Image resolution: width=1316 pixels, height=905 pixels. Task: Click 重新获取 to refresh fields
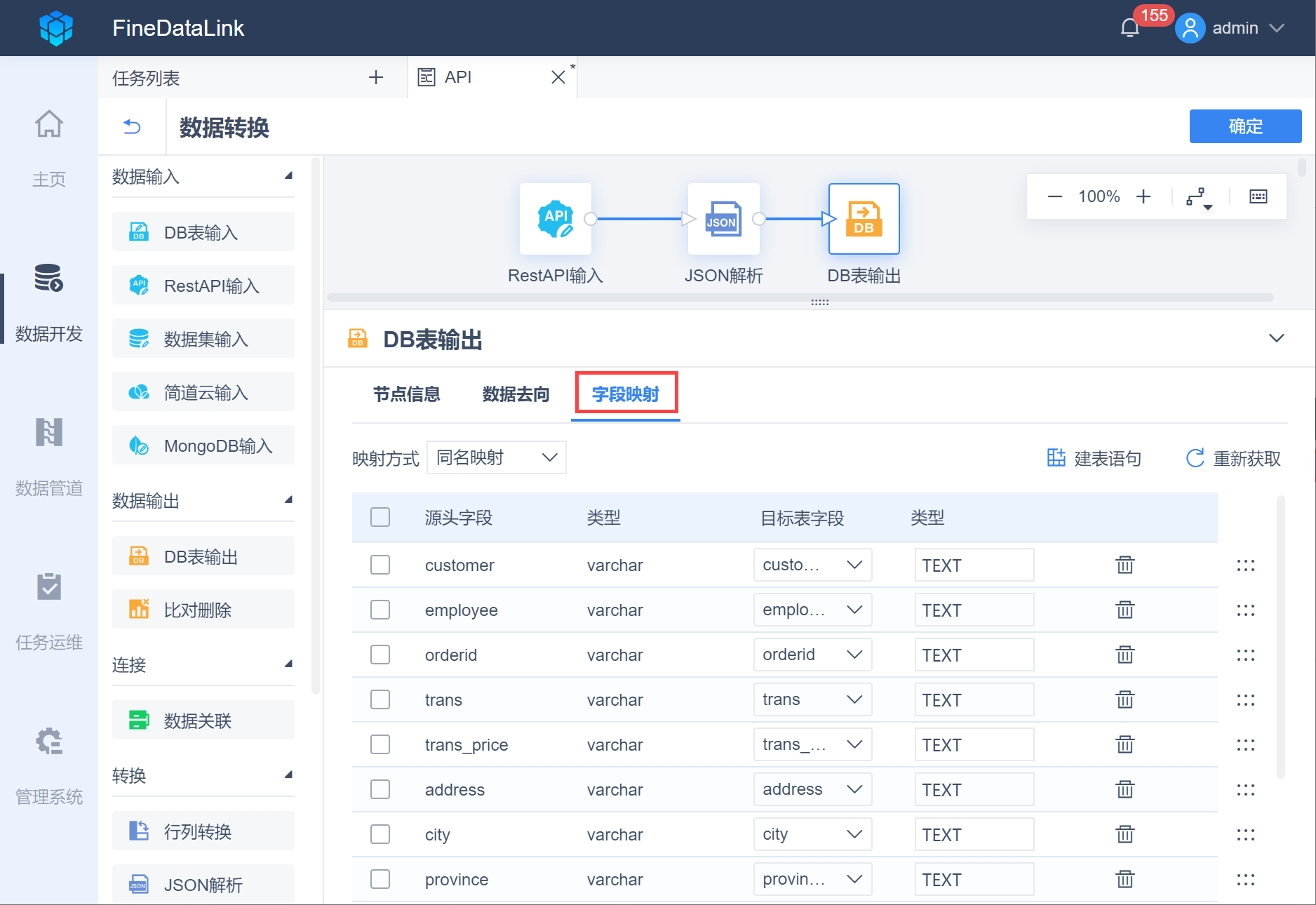tap(1234, 458)
